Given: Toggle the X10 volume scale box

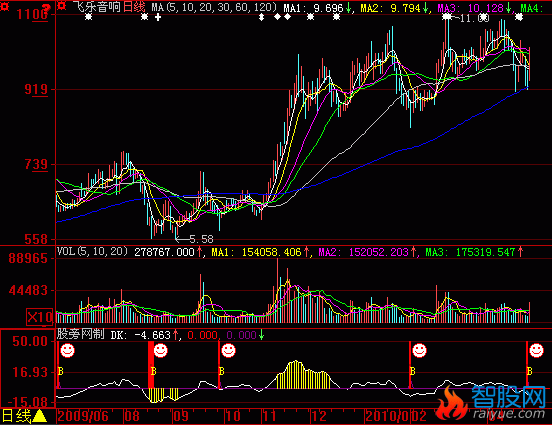Looking at the screenshot, I should [x=39, y=317].
